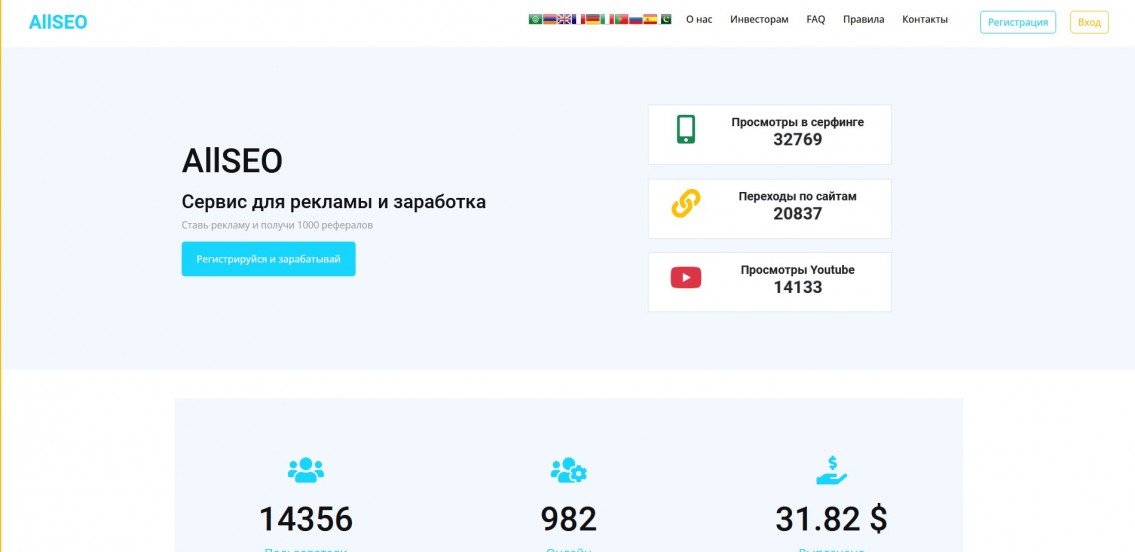This screenshot has height=552, width=1135.
Task: Click the green smartphone surfing icon
Action: (685, 129)
